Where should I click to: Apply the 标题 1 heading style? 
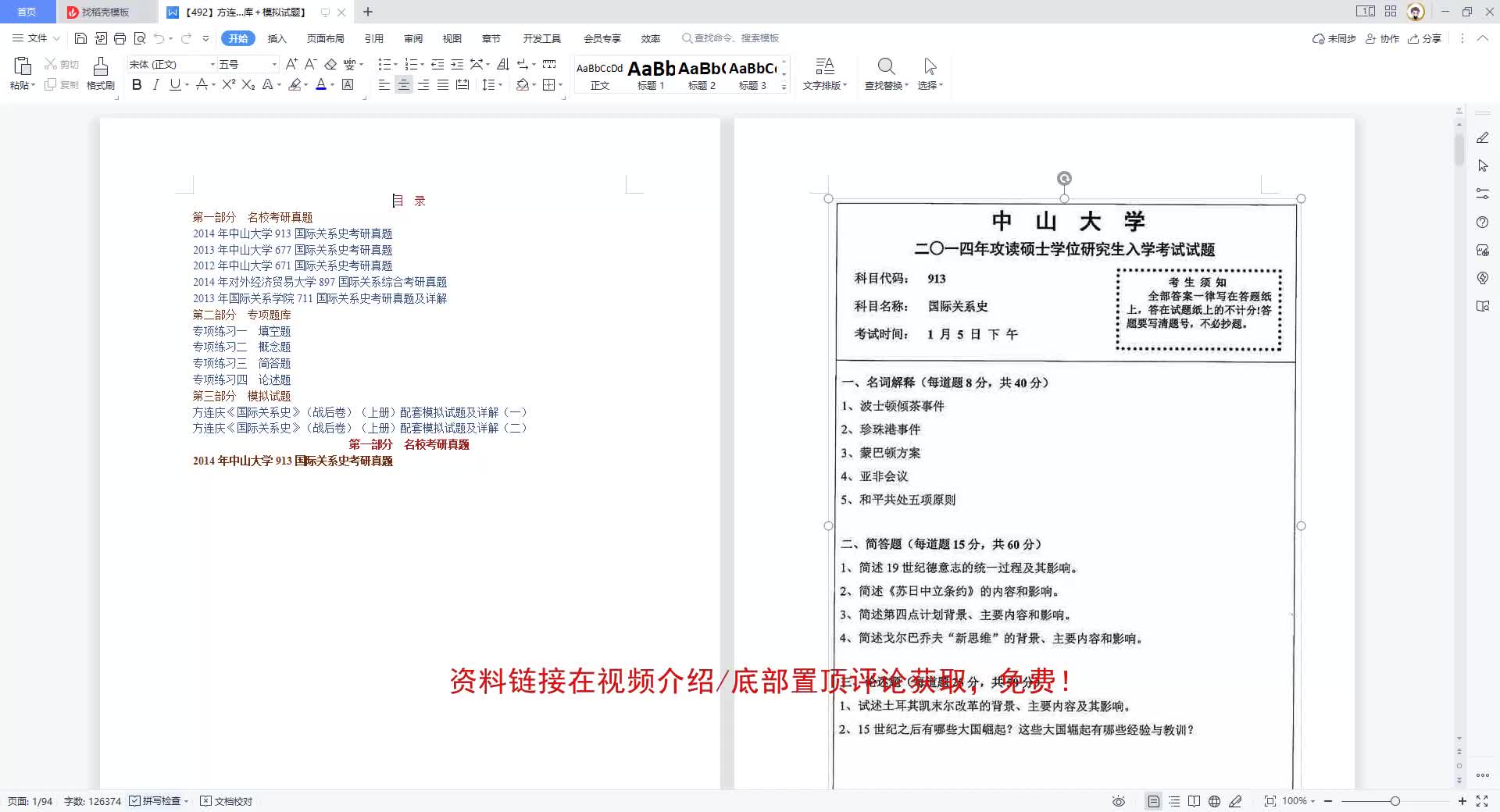pyautogui.click(x=651, y=75)
